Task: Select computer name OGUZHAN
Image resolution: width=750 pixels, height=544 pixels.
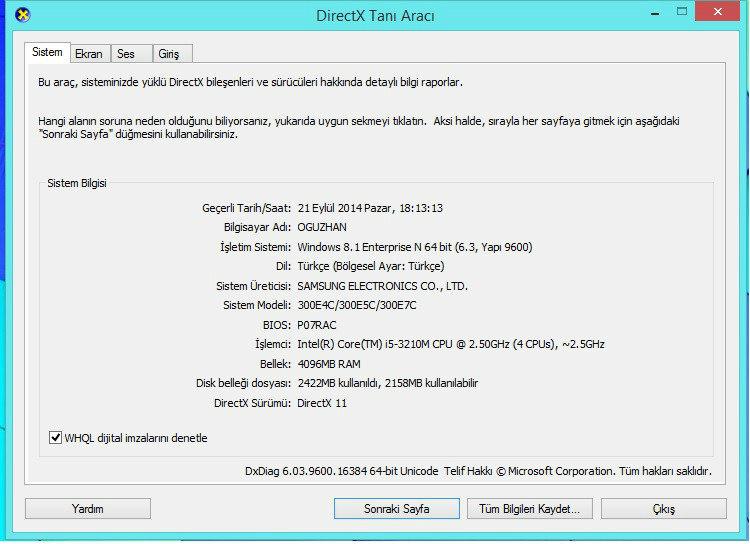Action: pyautogui.click(x=322, y=227)
